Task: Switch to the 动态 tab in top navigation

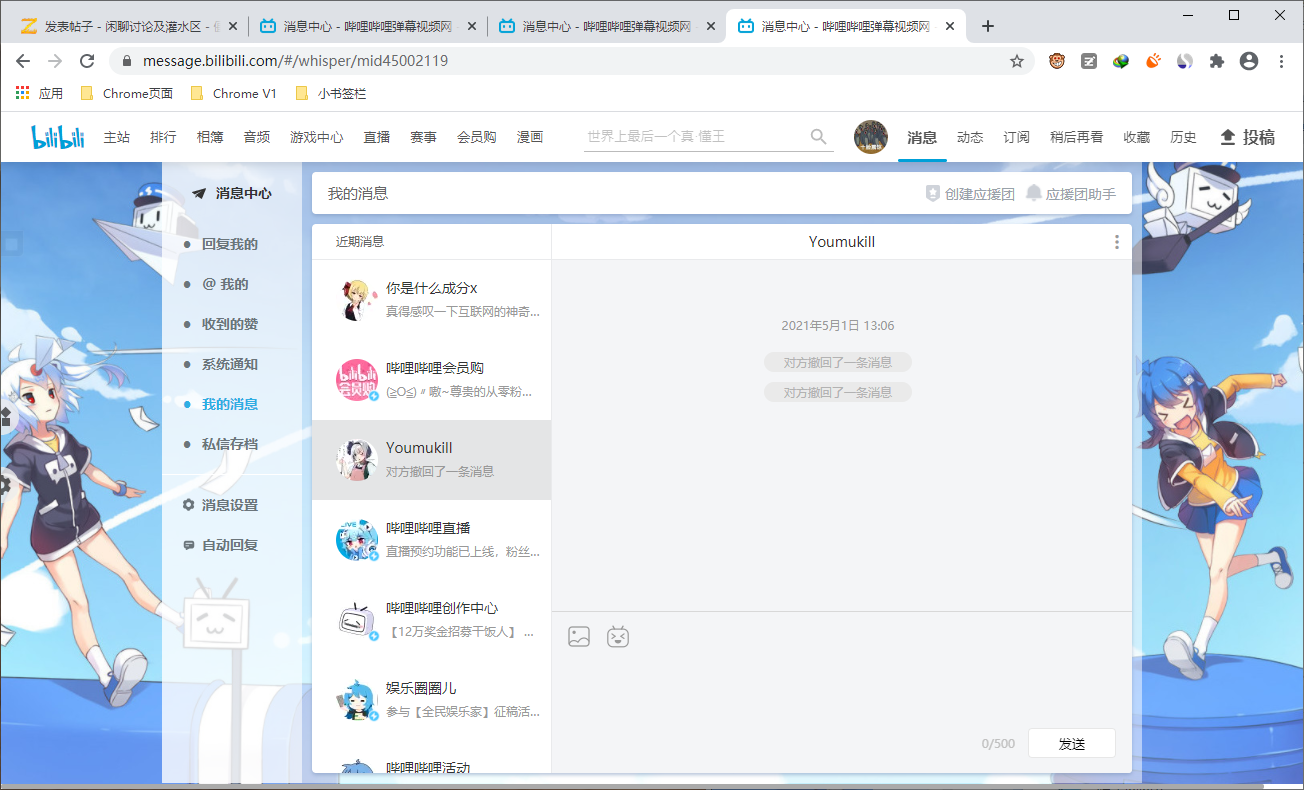Action: (969, 137)
